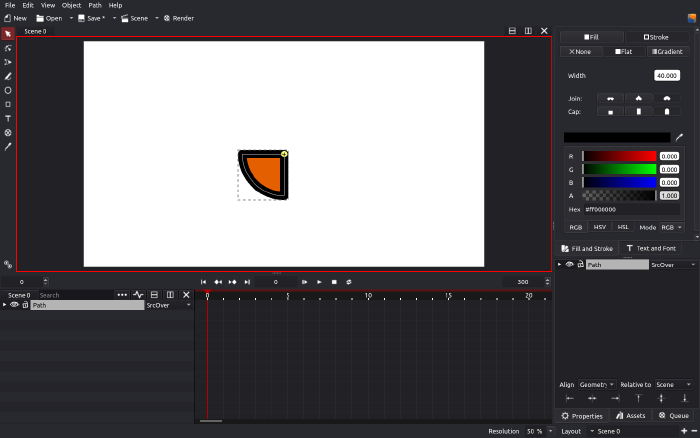Select the Text tool in the toolbox

[8, 118]
